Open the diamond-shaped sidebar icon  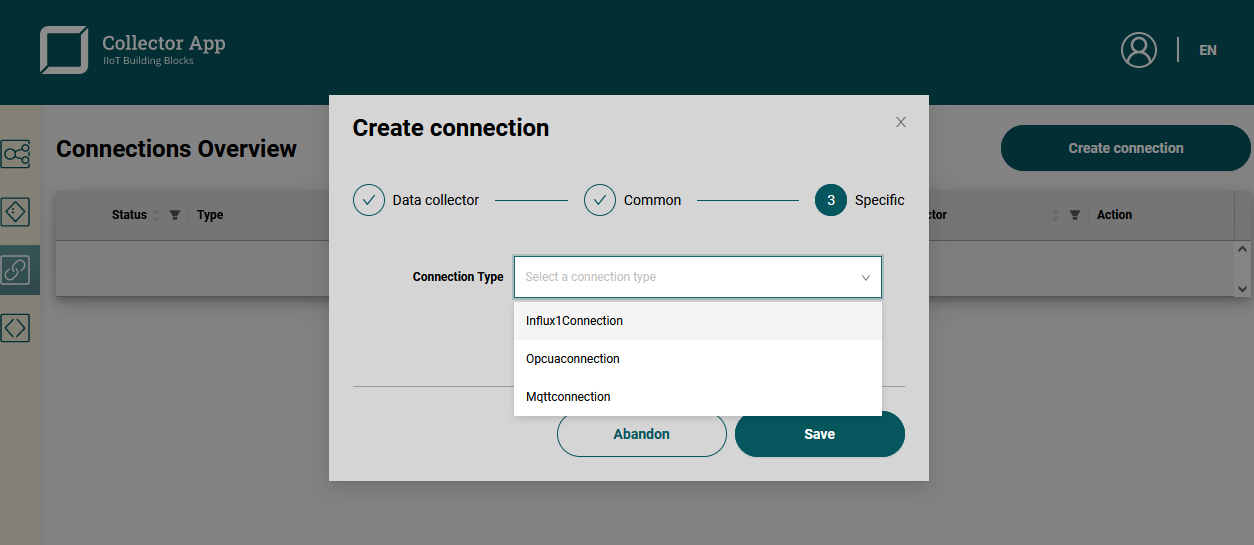[16, 212]
